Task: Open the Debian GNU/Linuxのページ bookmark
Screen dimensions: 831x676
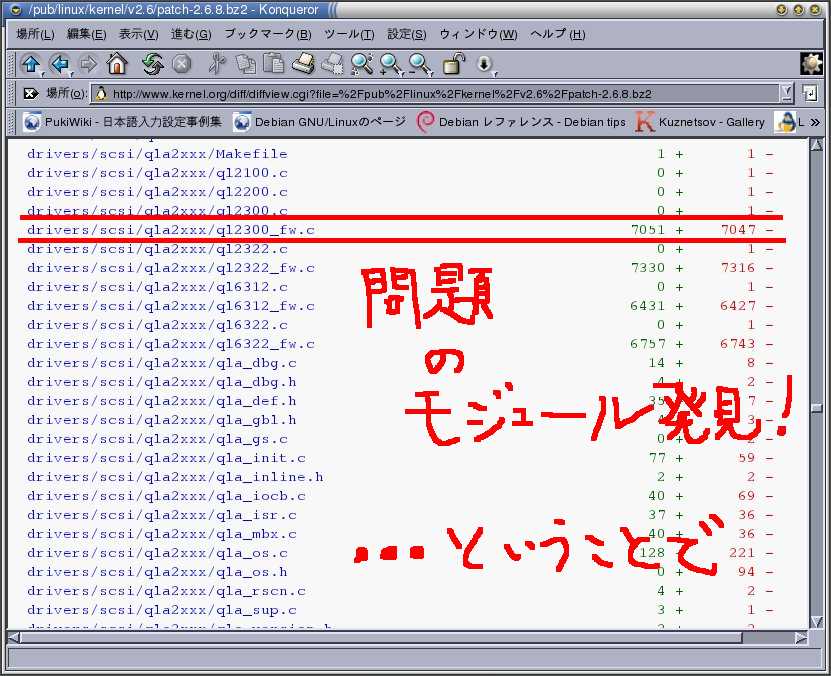Action: pyautogui.click(x=320, y=122)
